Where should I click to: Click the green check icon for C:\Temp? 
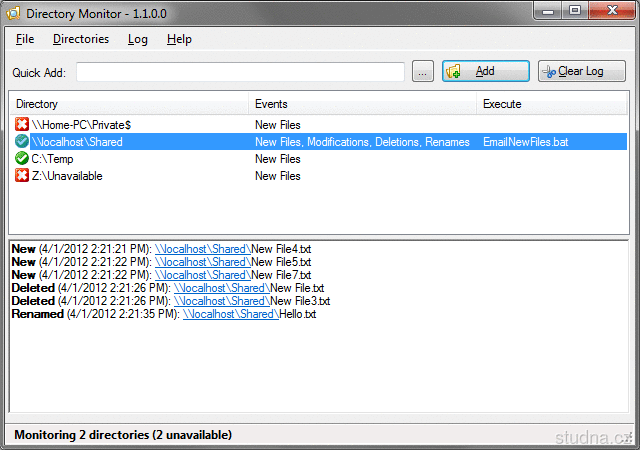pyautogui.click(x=22, y=158)
